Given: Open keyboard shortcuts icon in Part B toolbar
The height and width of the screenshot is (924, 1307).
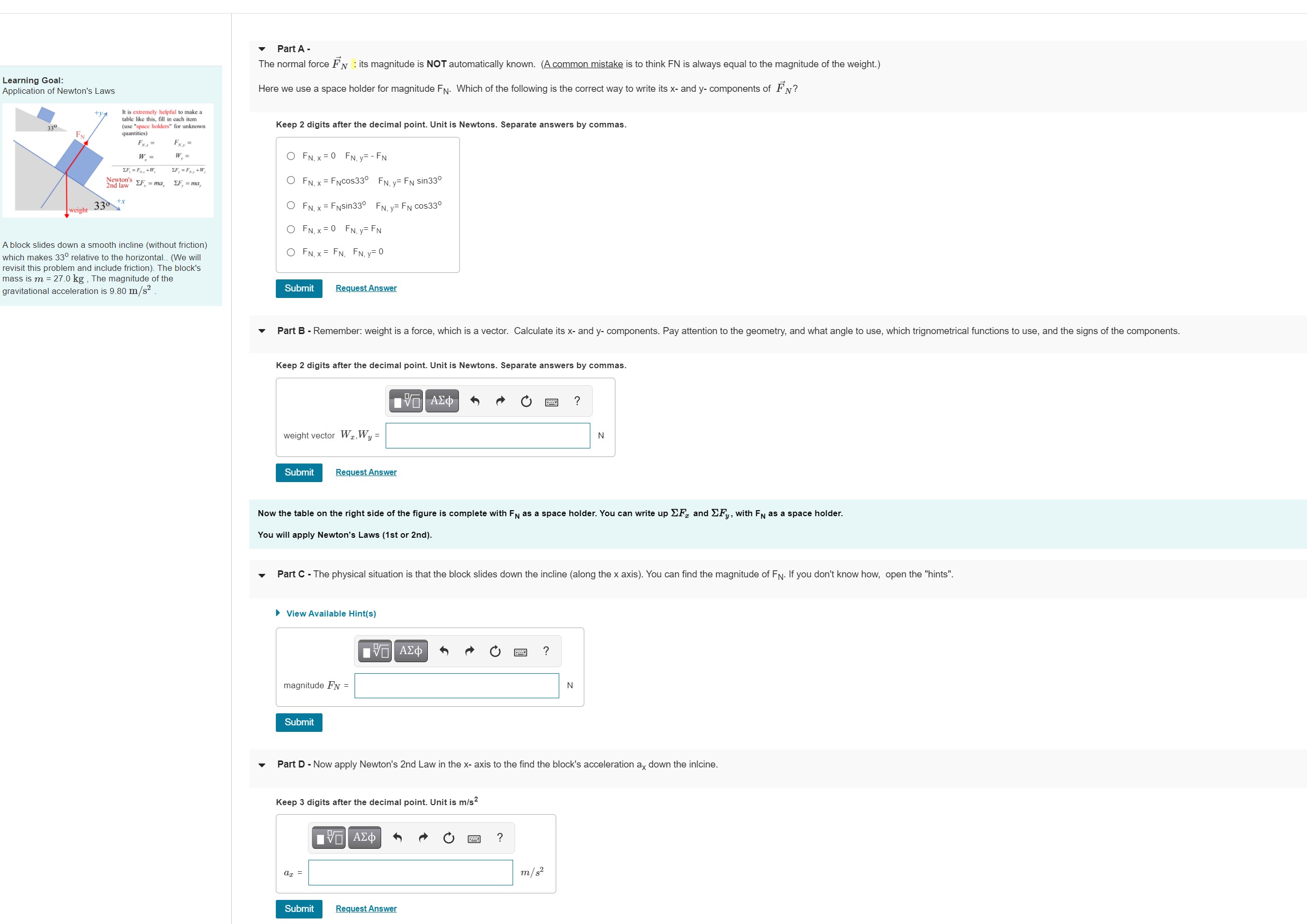Looking at the screenshot, I should (551, 402).
